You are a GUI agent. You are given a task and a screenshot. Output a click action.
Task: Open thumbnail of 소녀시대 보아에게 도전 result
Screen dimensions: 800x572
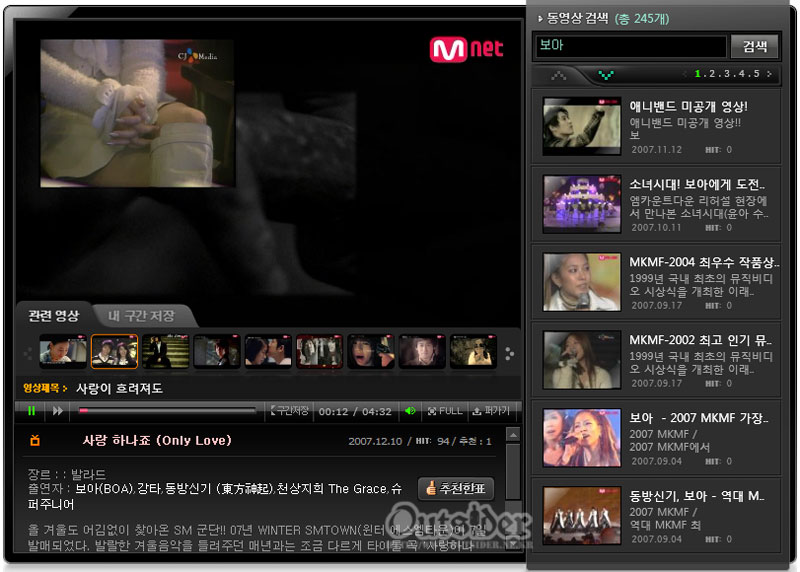(x=582, y=204)
